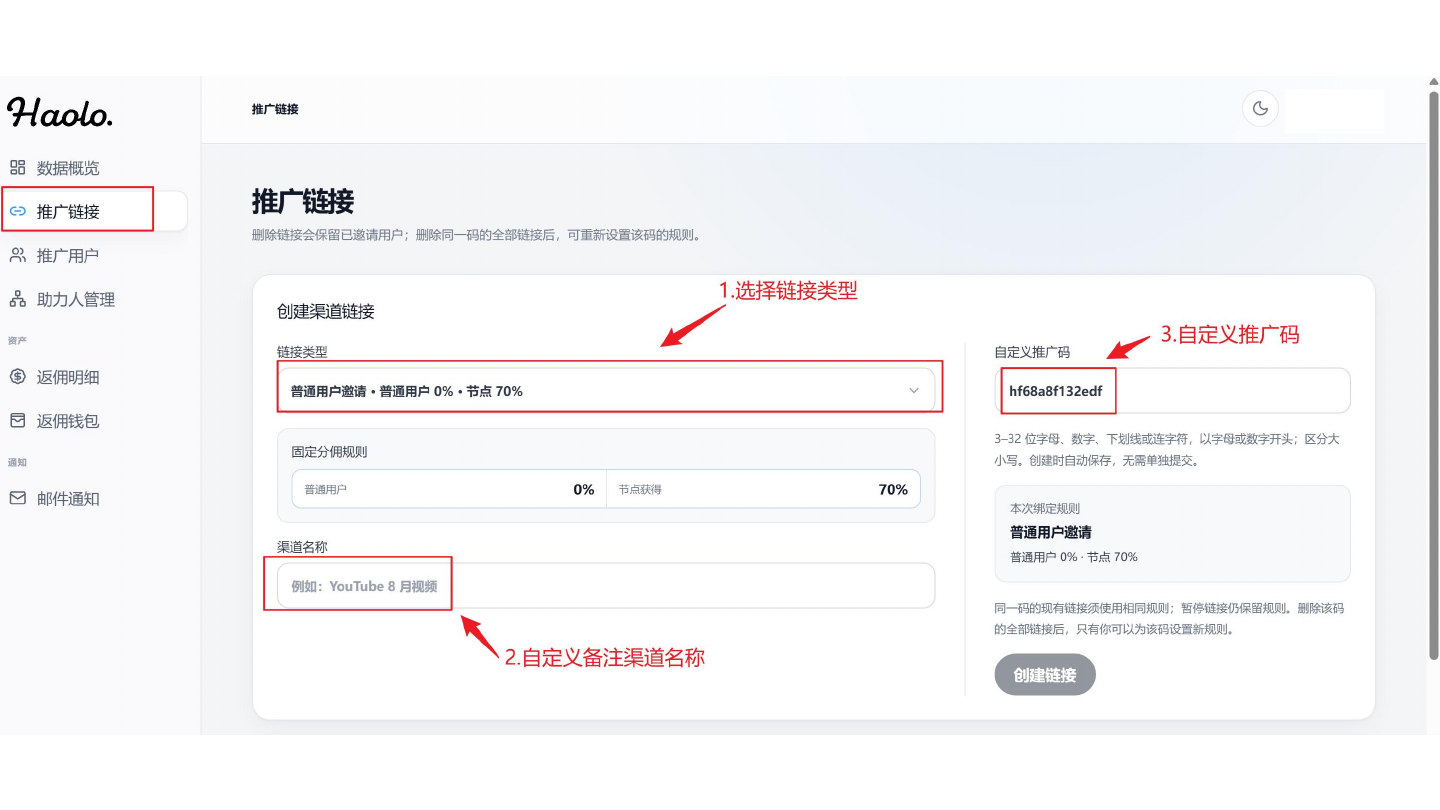Click the 普通用户 0% rule cell

pyautogui.click(x=449, y=489)
